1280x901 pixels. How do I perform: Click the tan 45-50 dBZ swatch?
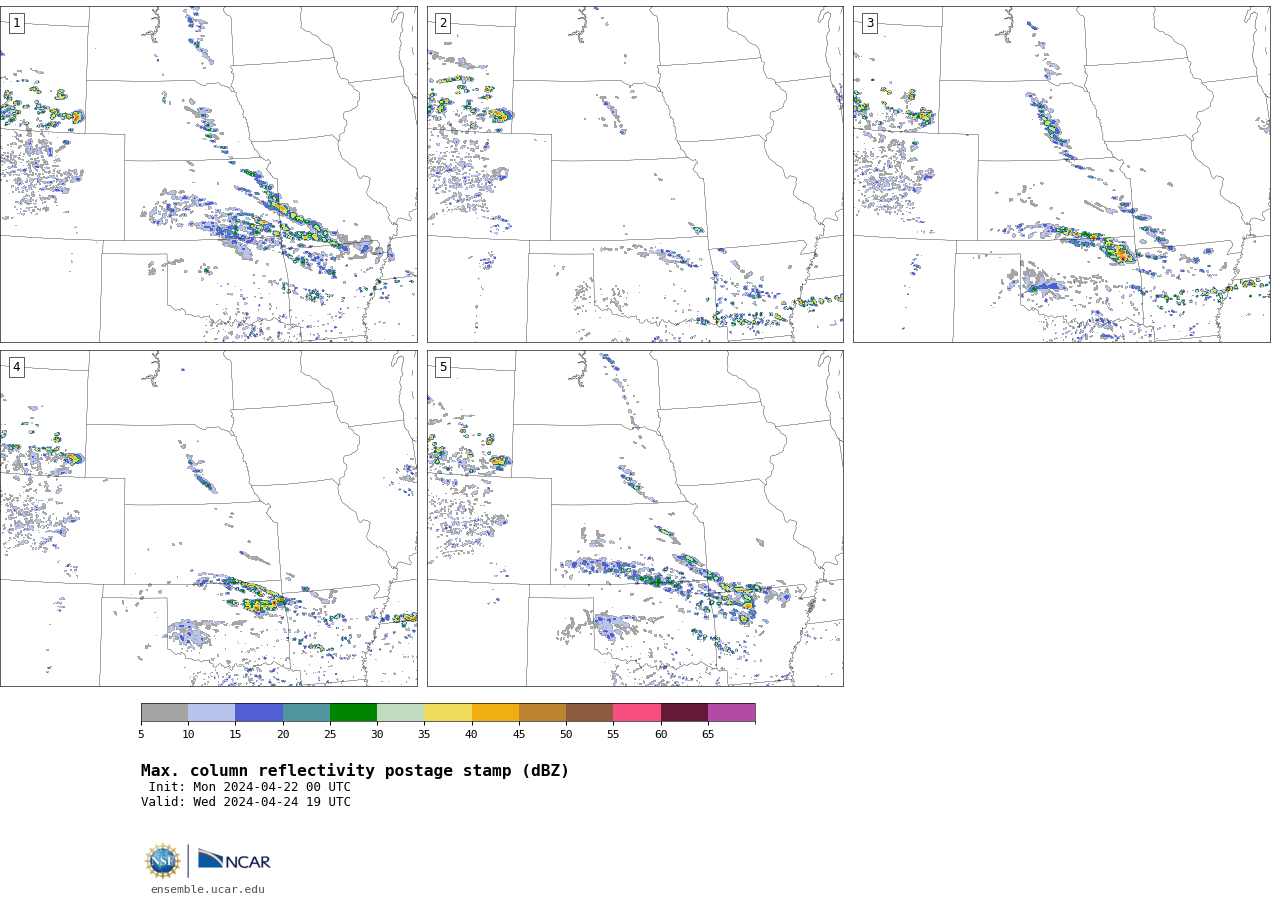(542, 712)
